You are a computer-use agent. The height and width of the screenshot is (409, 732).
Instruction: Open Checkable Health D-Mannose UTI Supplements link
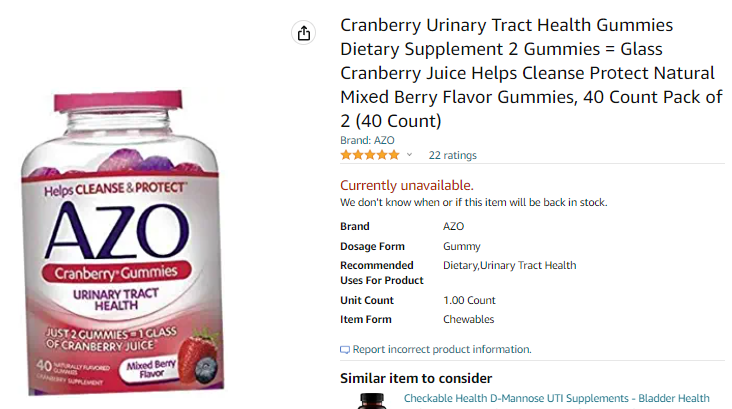(x=556, y=398)
